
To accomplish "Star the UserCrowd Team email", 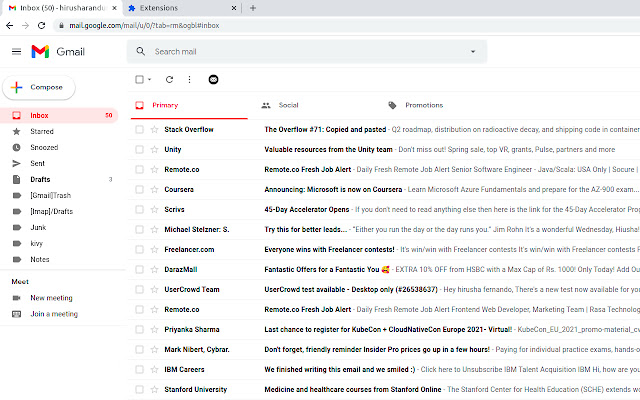I will tap(154, 289).
